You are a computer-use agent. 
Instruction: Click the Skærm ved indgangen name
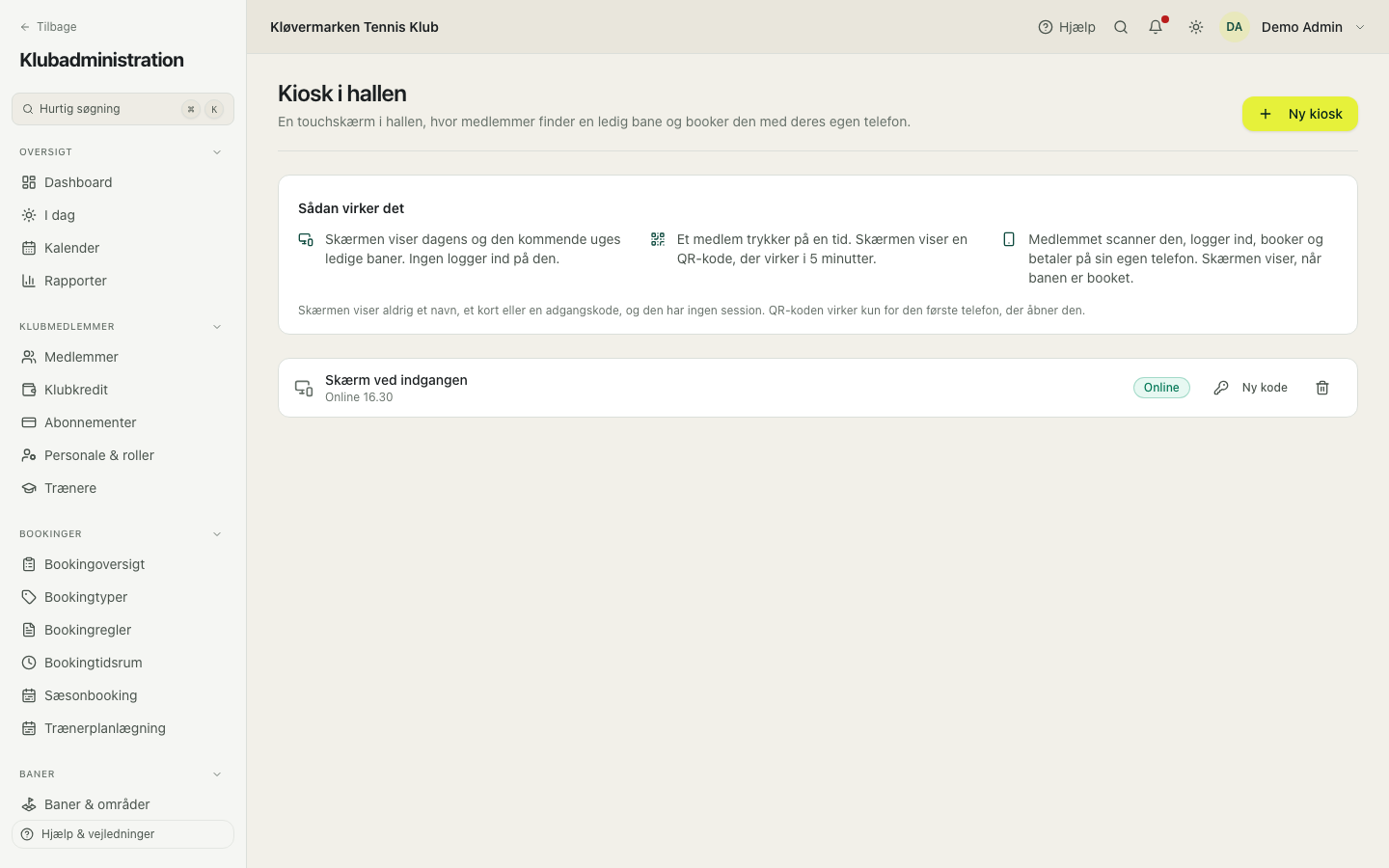[x=396, y=380]
